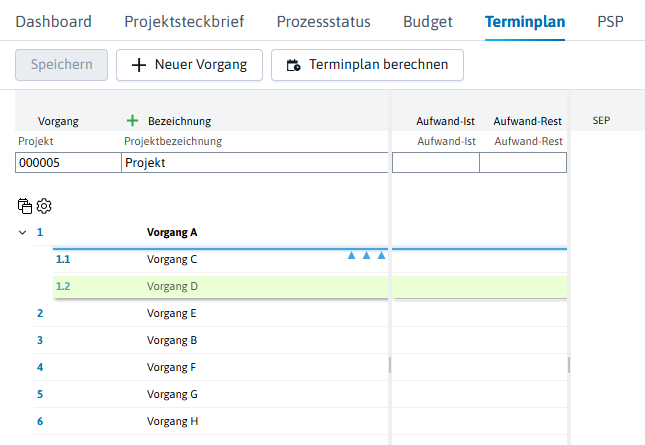Select the Vorgang F row name
The image size is (645, 445).
[171, 367]
